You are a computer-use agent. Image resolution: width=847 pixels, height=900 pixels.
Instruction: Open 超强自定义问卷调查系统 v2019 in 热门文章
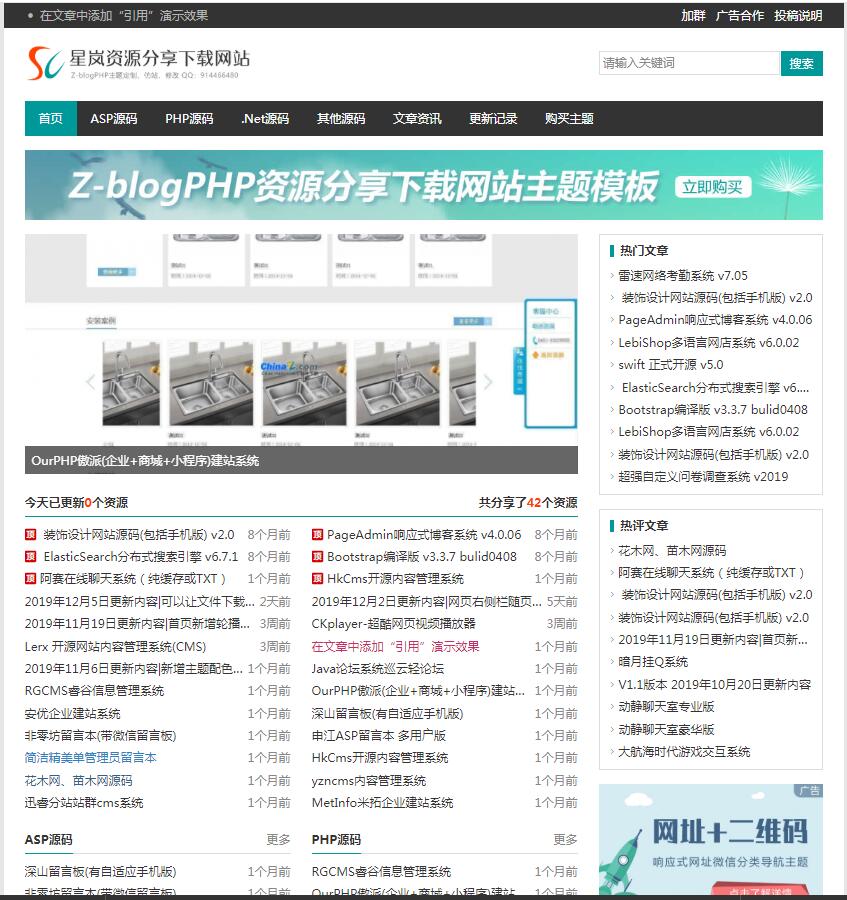(x=703, y=476)
